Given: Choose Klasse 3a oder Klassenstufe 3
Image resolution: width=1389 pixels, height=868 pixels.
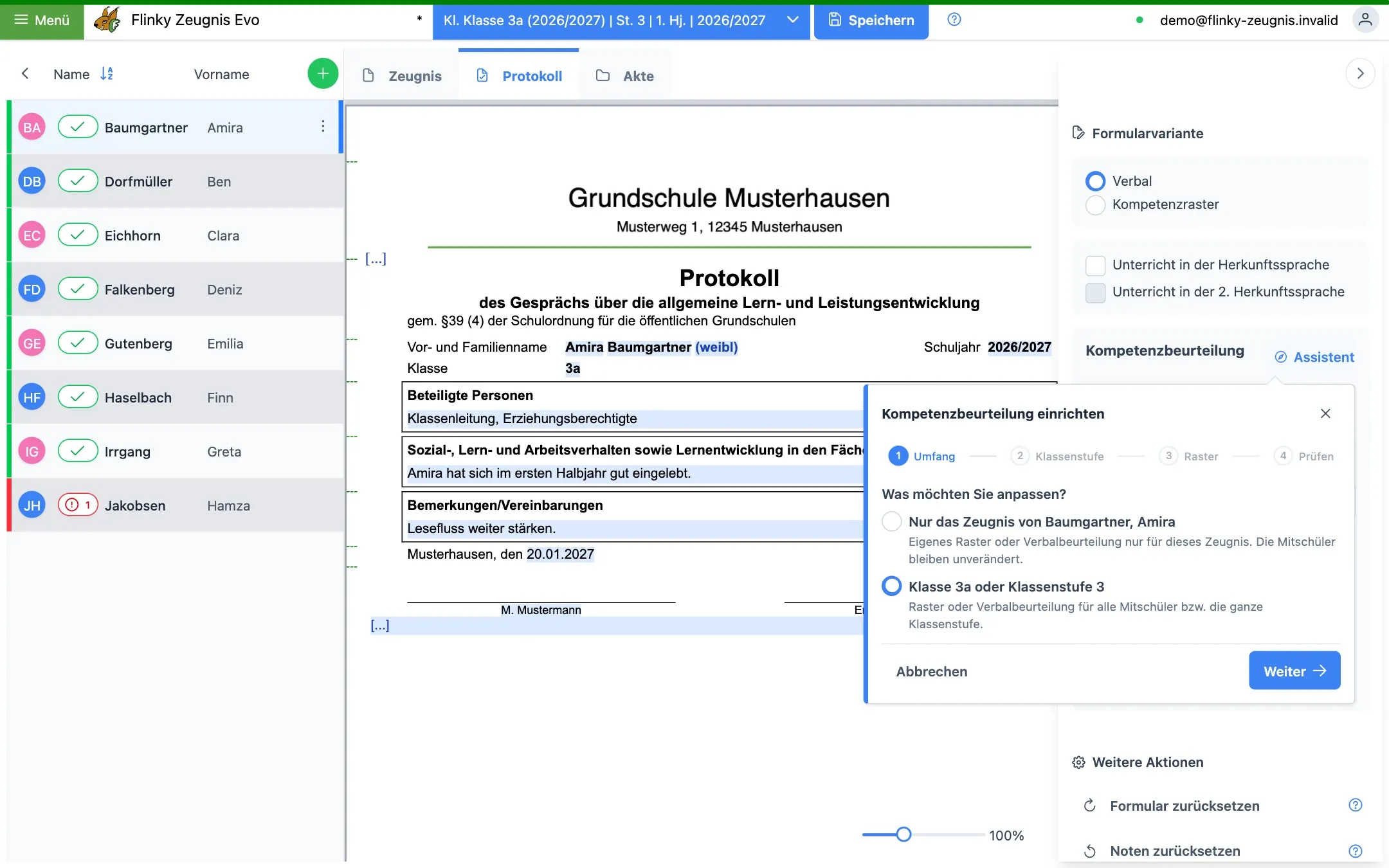Looking at the screenshot, I should 891,586.
